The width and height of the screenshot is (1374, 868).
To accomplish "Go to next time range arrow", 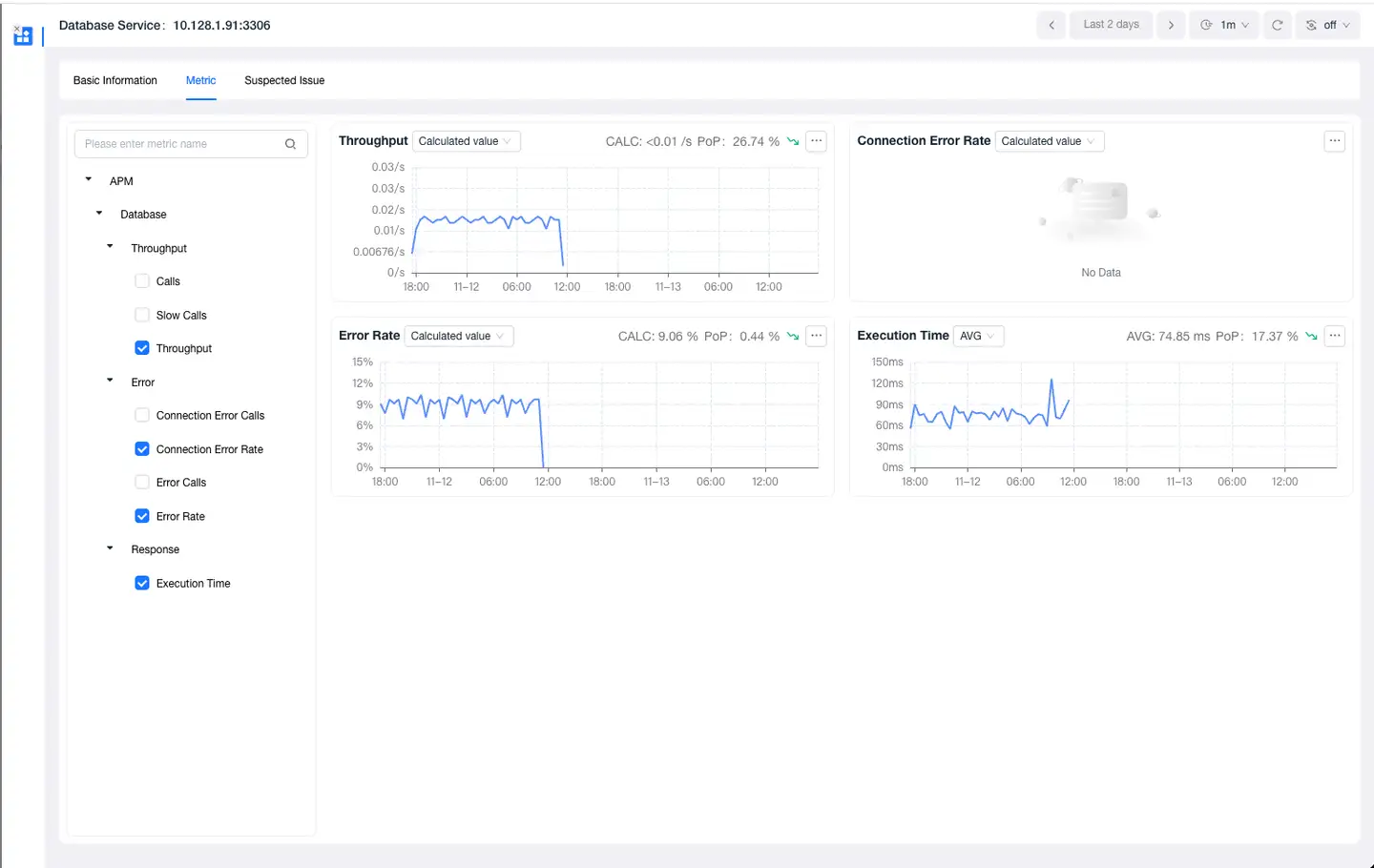I will (x=1171, y=25).
